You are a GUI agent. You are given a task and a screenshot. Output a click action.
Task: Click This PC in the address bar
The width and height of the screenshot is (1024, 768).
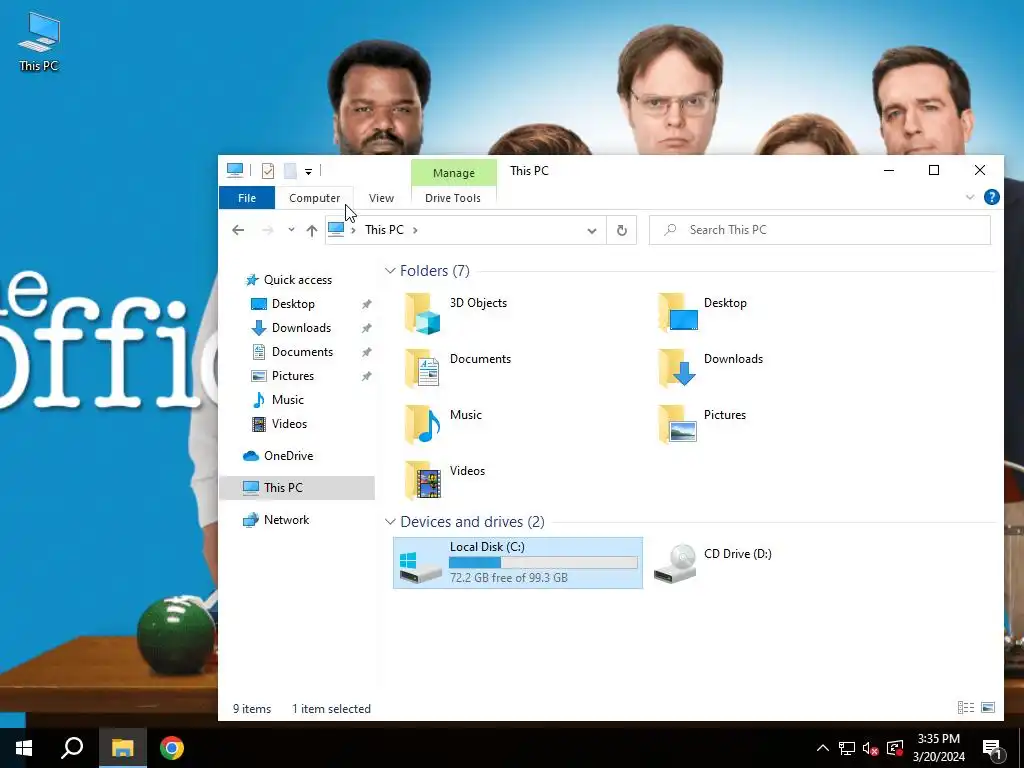pyautogui.click(x=384, y=230)
